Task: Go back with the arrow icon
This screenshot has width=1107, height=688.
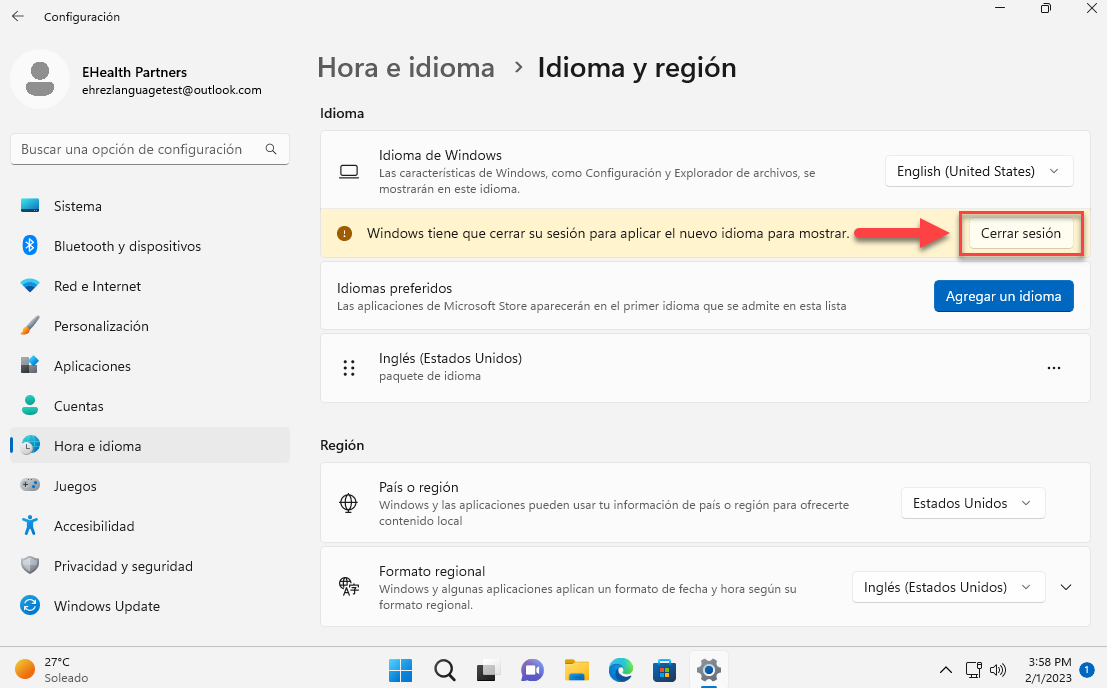Action: click(18, 16)
